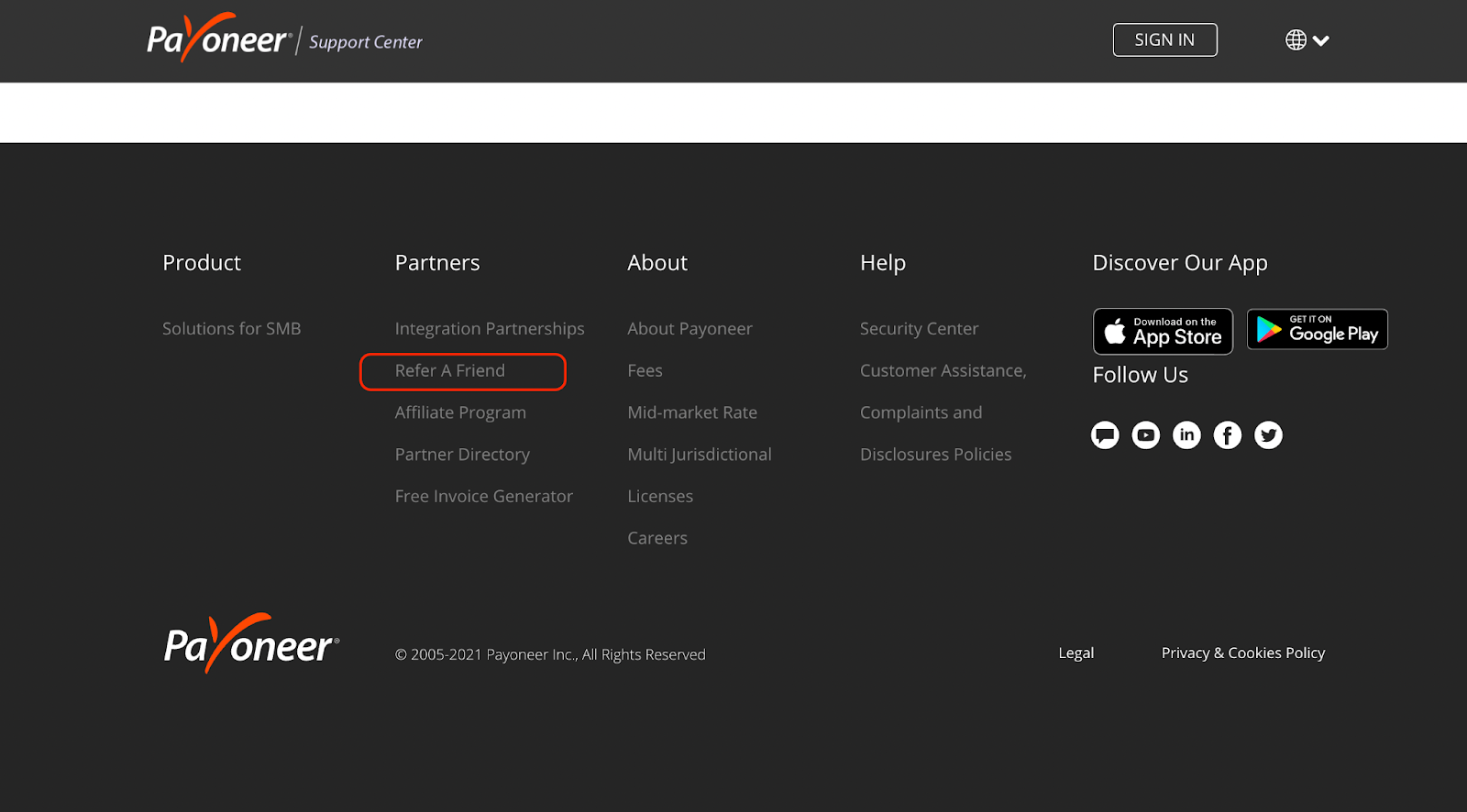The width and height of the screenshot is (1467, 812).
Task: Open the Twitter social icon
Action: pos(1268,434)
